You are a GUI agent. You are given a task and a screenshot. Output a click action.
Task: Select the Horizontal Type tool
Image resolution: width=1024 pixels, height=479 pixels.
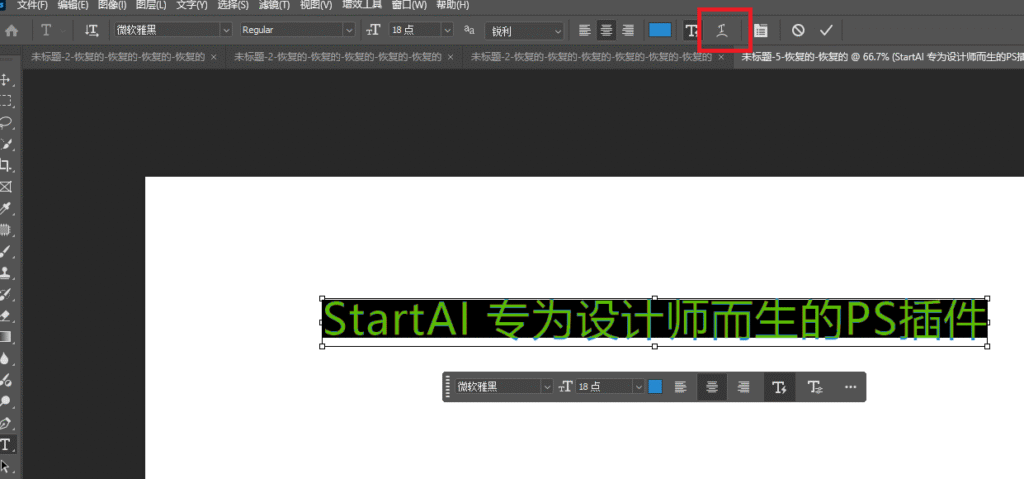7,444
